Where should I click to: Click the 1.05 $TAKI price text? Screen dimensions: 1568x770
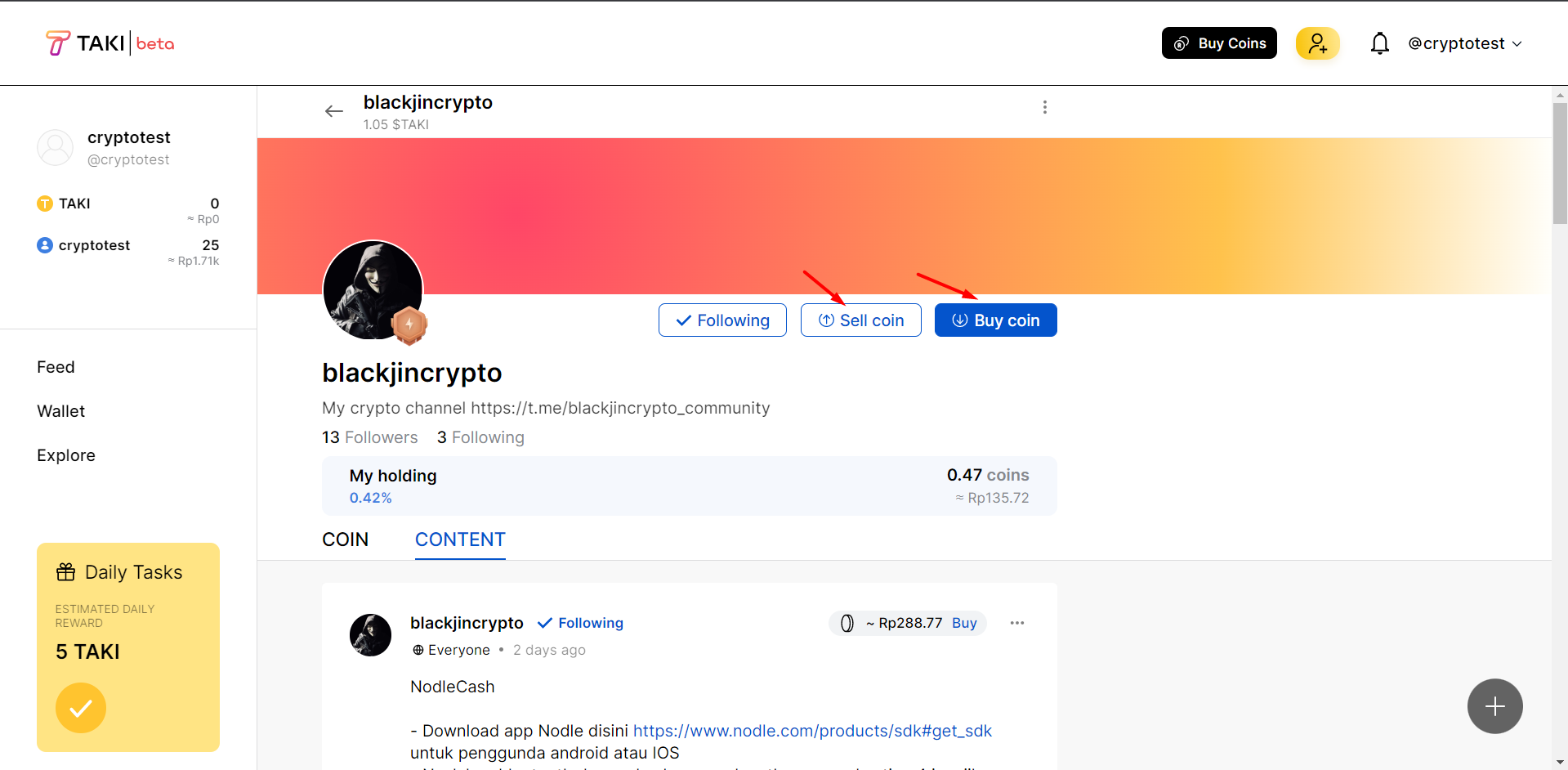click(x=396, y=124)
